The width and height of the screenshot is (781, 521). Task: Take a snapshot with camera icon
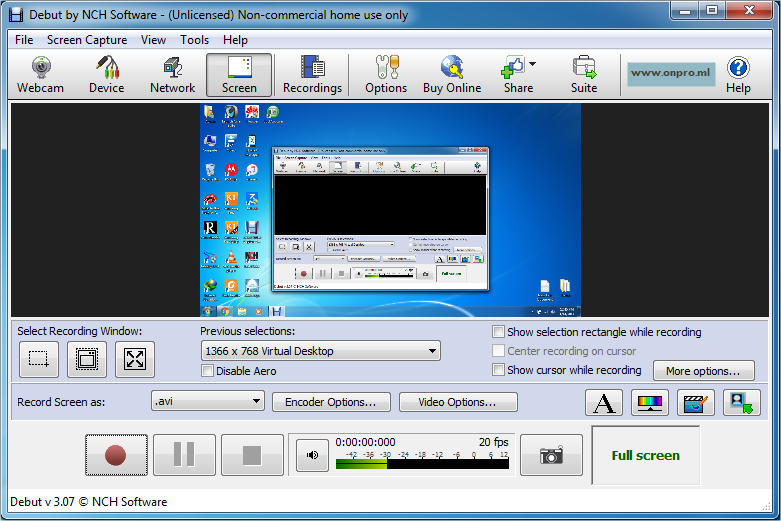pyautogui.click(x=551, y=455)
